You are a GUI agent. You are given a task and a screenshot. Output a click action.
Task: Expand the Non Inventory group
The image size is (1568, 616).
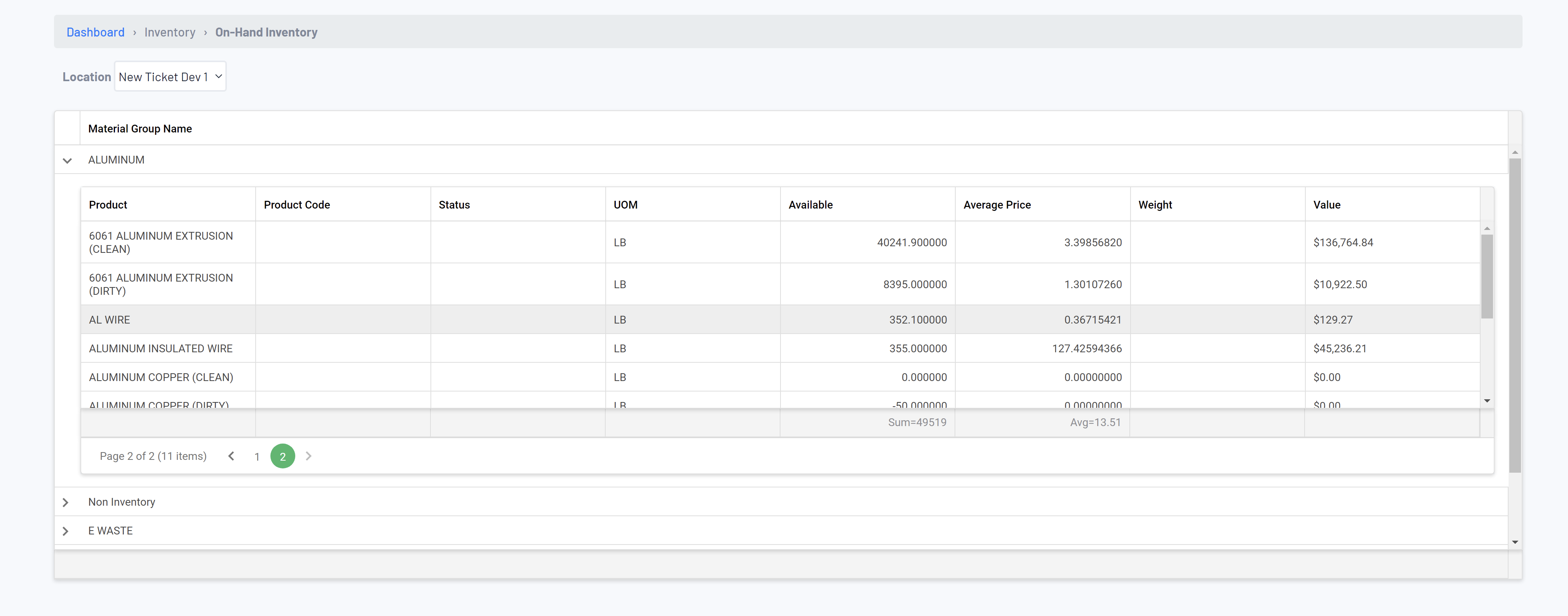[x=66, y=502]
